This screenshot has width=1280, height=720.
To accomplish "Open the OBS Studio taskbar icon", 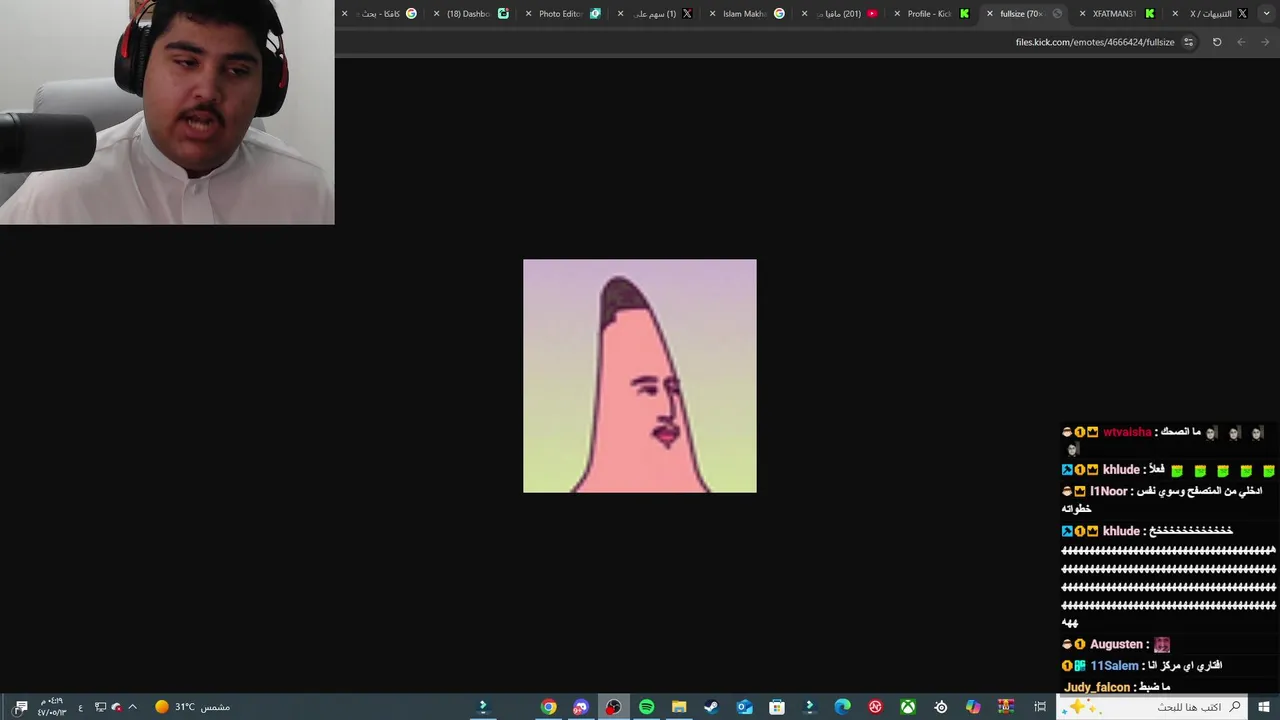I will (613, 707).
